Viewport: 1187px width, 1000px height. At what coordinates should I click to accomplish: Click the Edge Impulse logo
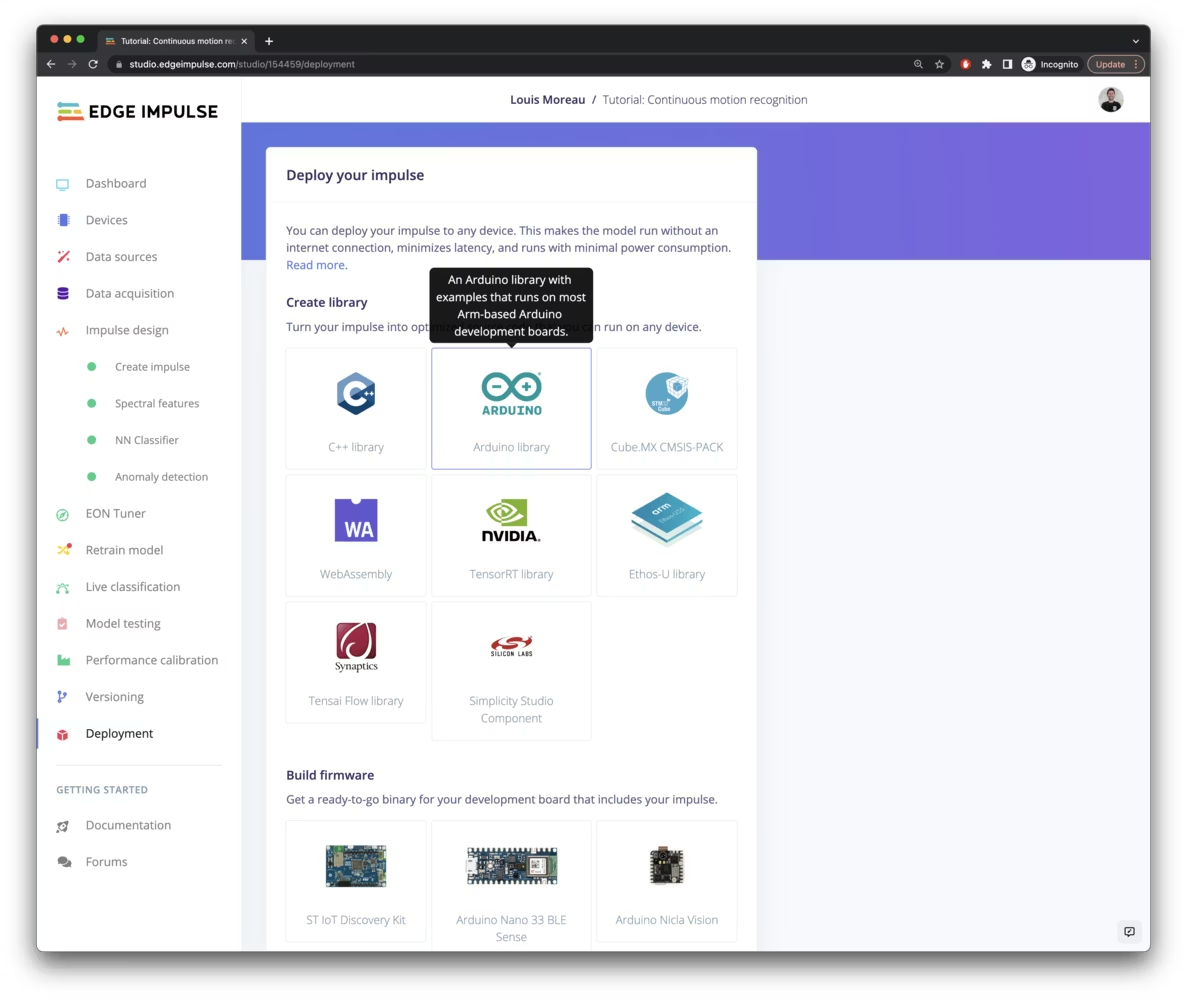click(x=137, y=111)
